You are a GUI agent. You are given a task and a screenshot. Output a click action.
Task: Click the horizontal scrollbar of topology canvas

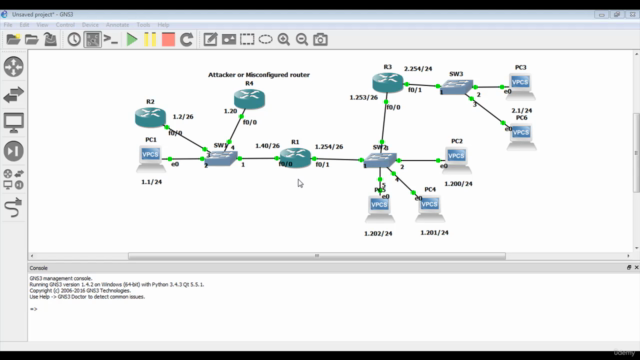(x=317, y=256)
